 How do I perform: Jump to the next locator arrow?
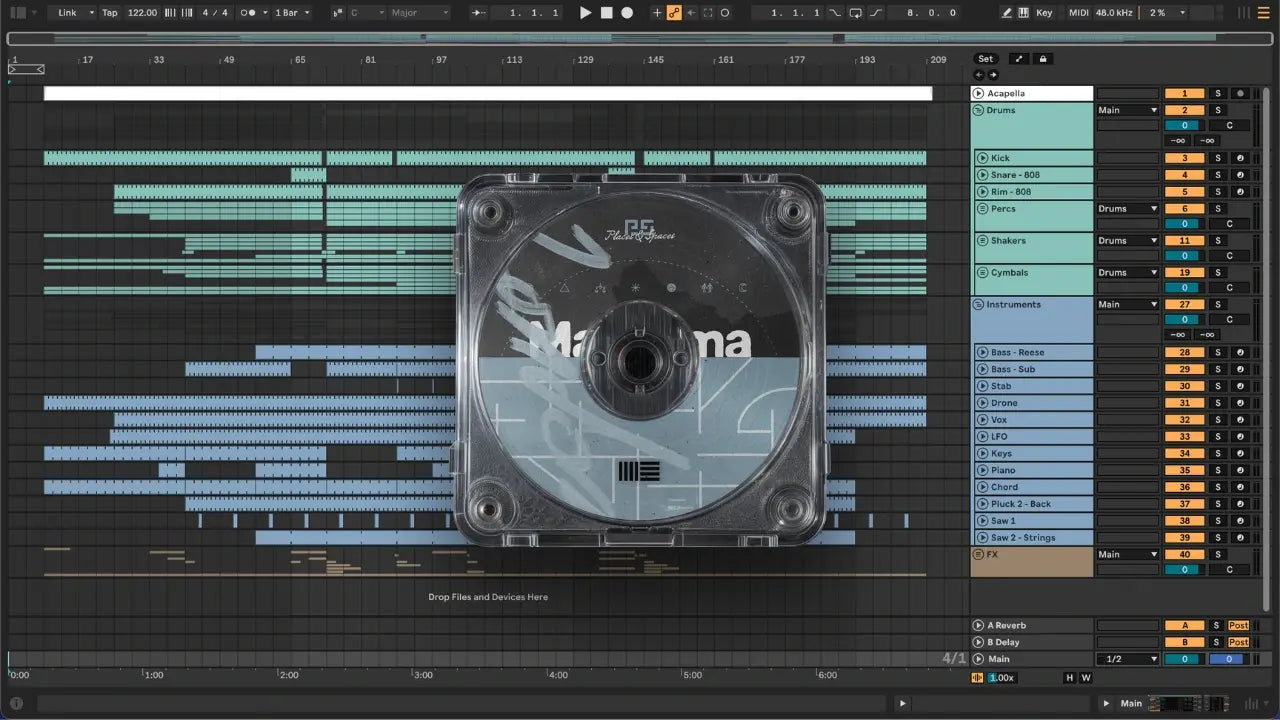coord(993,75)
